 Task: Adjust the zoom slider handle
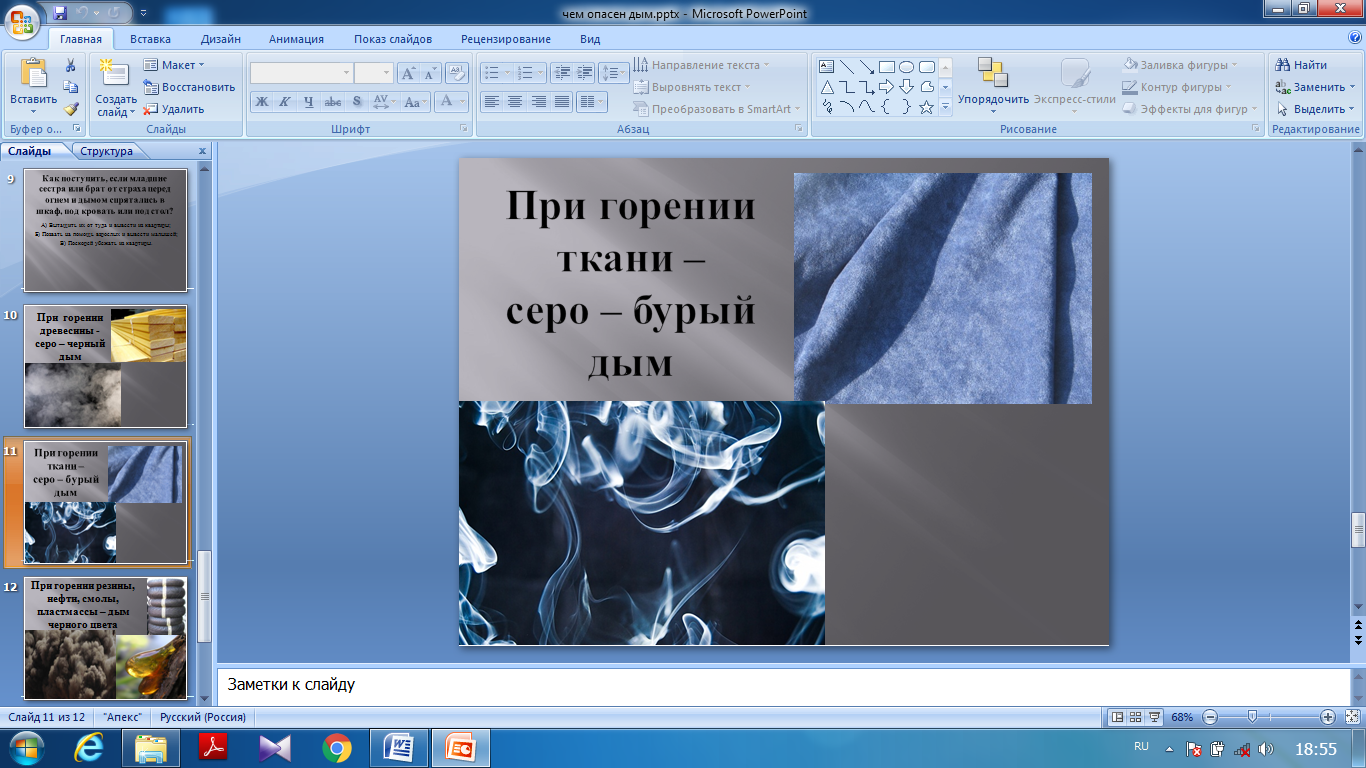1253,717
